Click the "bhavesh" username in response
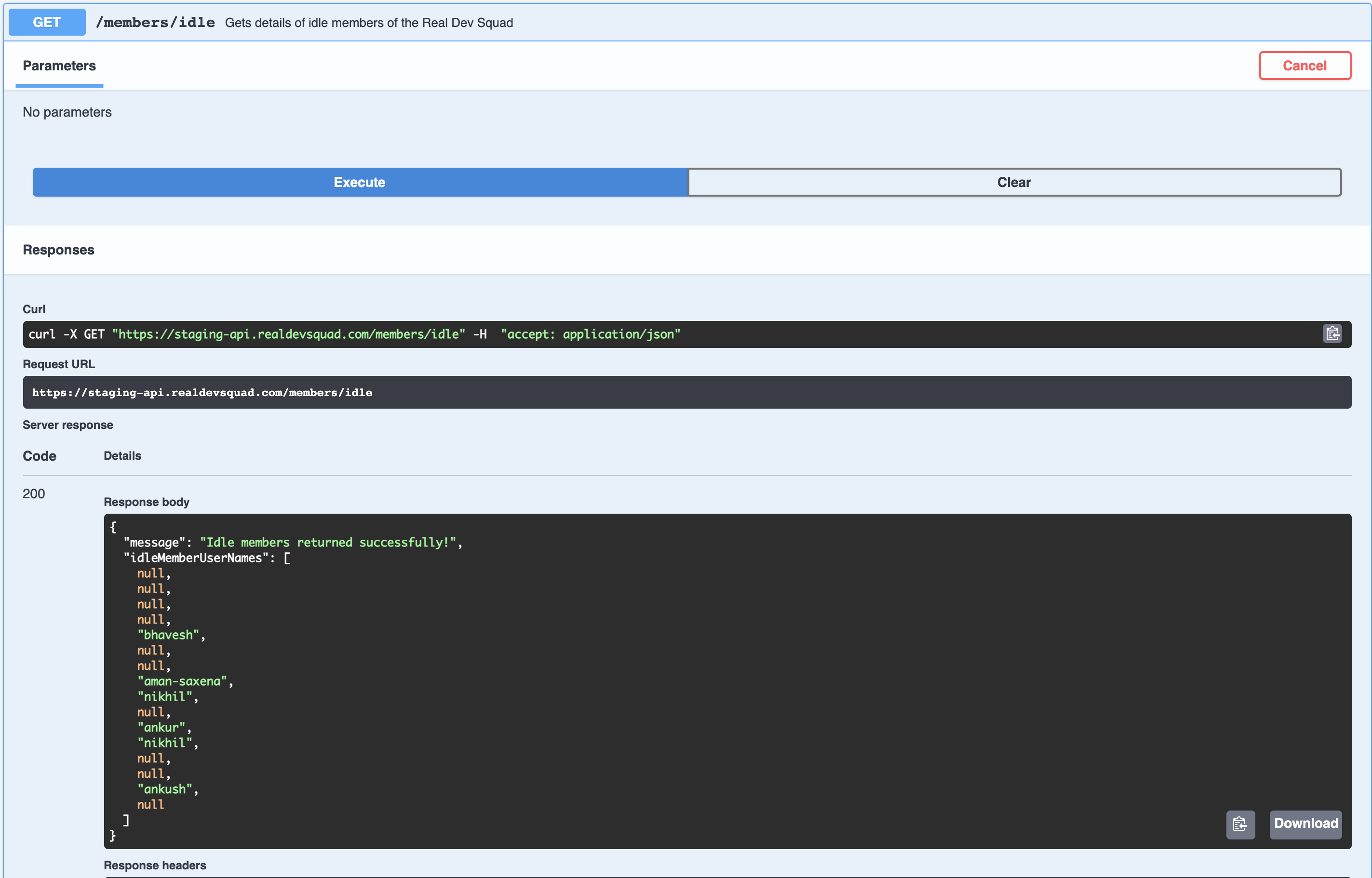The image size is (1372, 878). [168, 635]
